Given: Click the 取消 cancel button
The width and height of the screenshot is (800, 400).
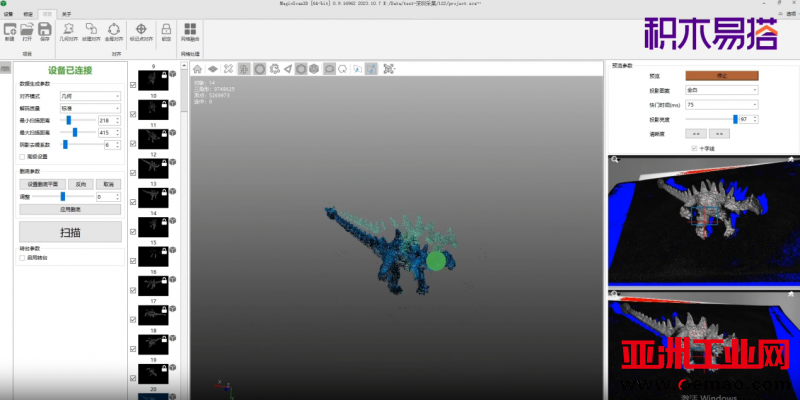Looking at the screenshot, I should 108,185.
